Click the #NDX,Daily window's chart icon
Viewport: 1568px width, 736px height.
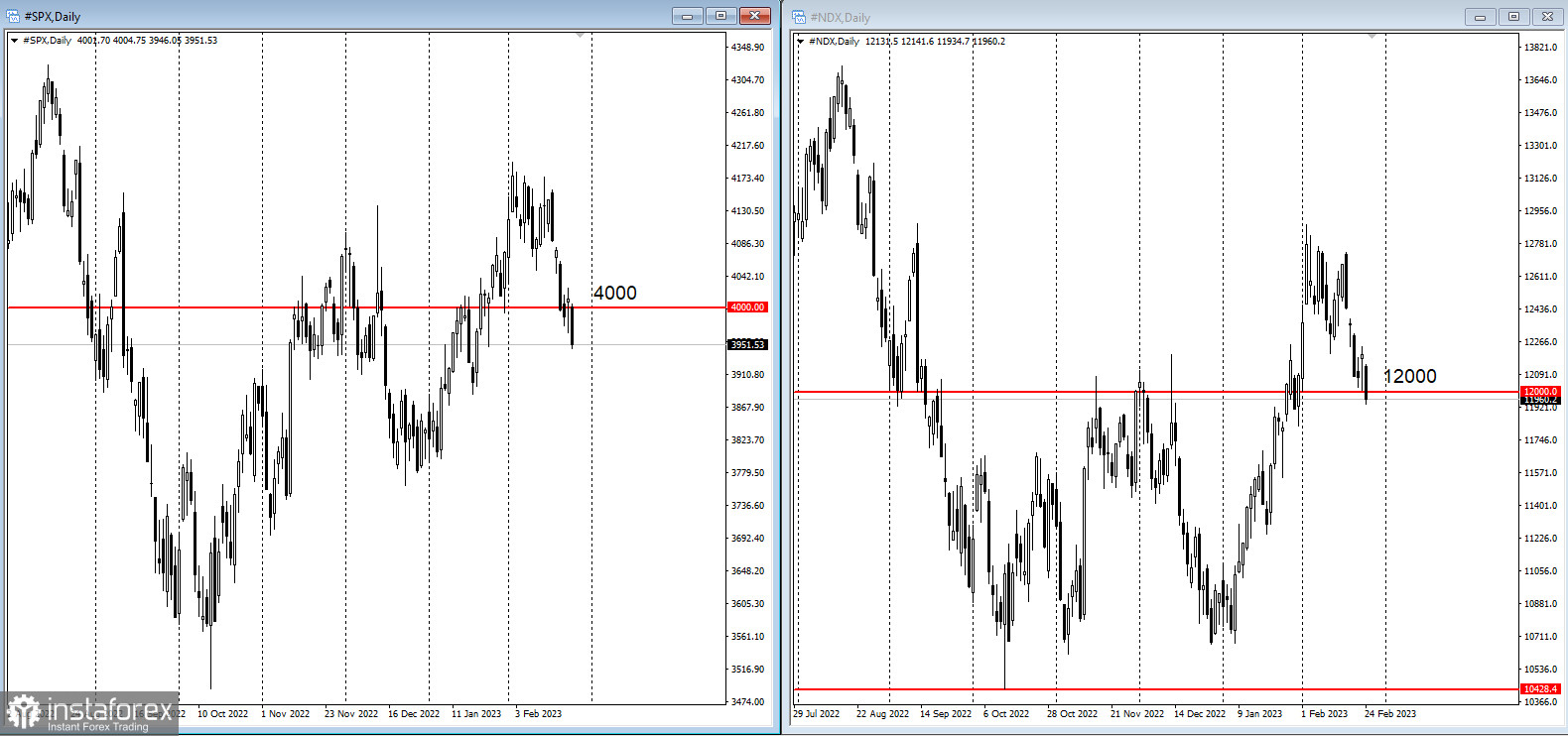click(x=799, y=17)
